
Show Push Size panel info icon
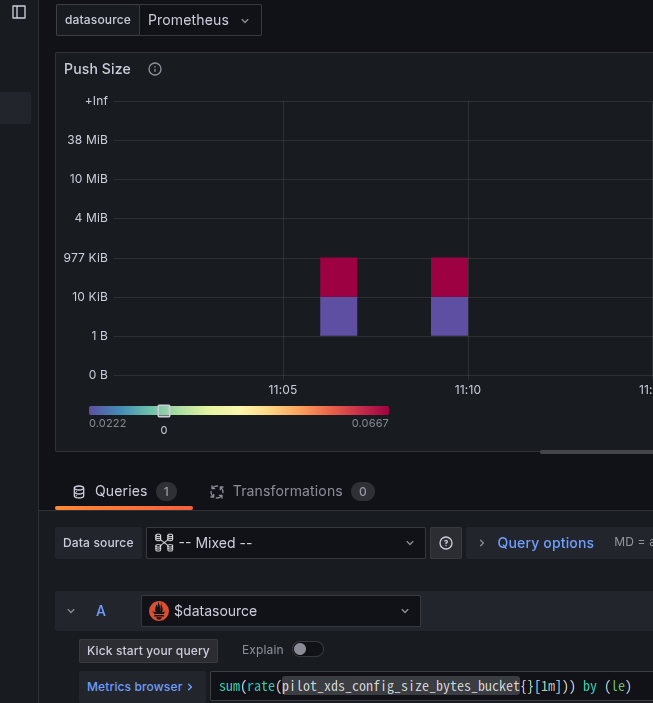(x=155, y=69)
